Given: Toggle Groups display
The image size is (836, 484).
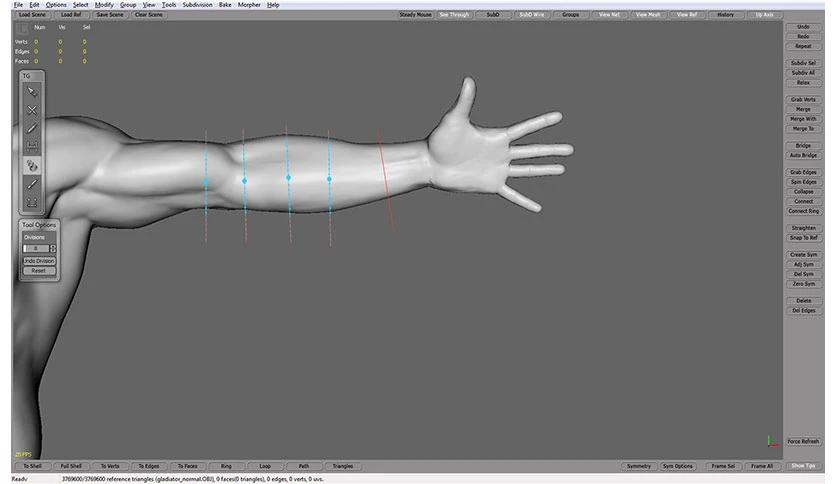Looking at the screenshot, I should [x=570, y=15].
